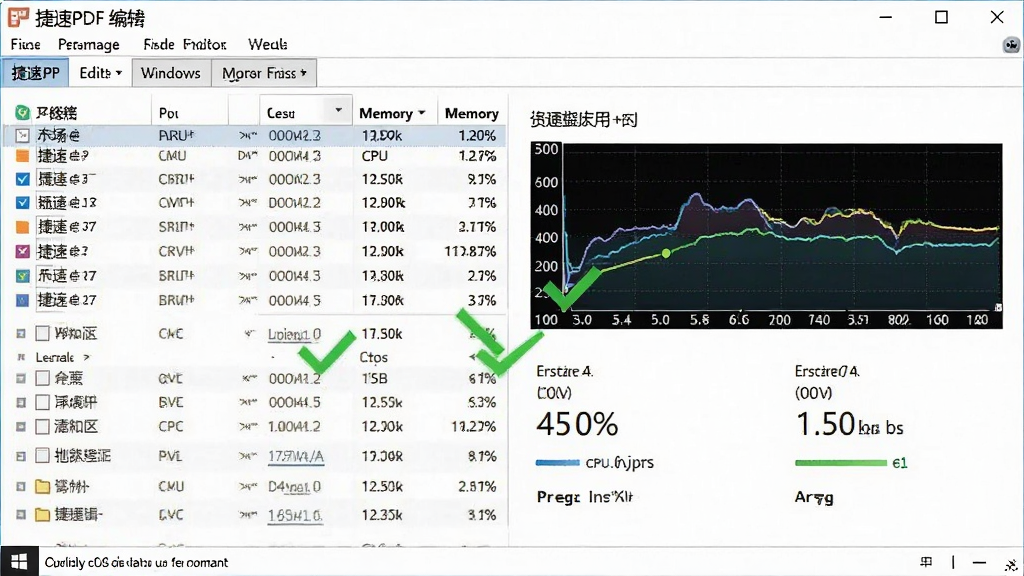The image size is (1024, 576).
Task: Click the Windows toolbar button
Action: click(171, 73)
